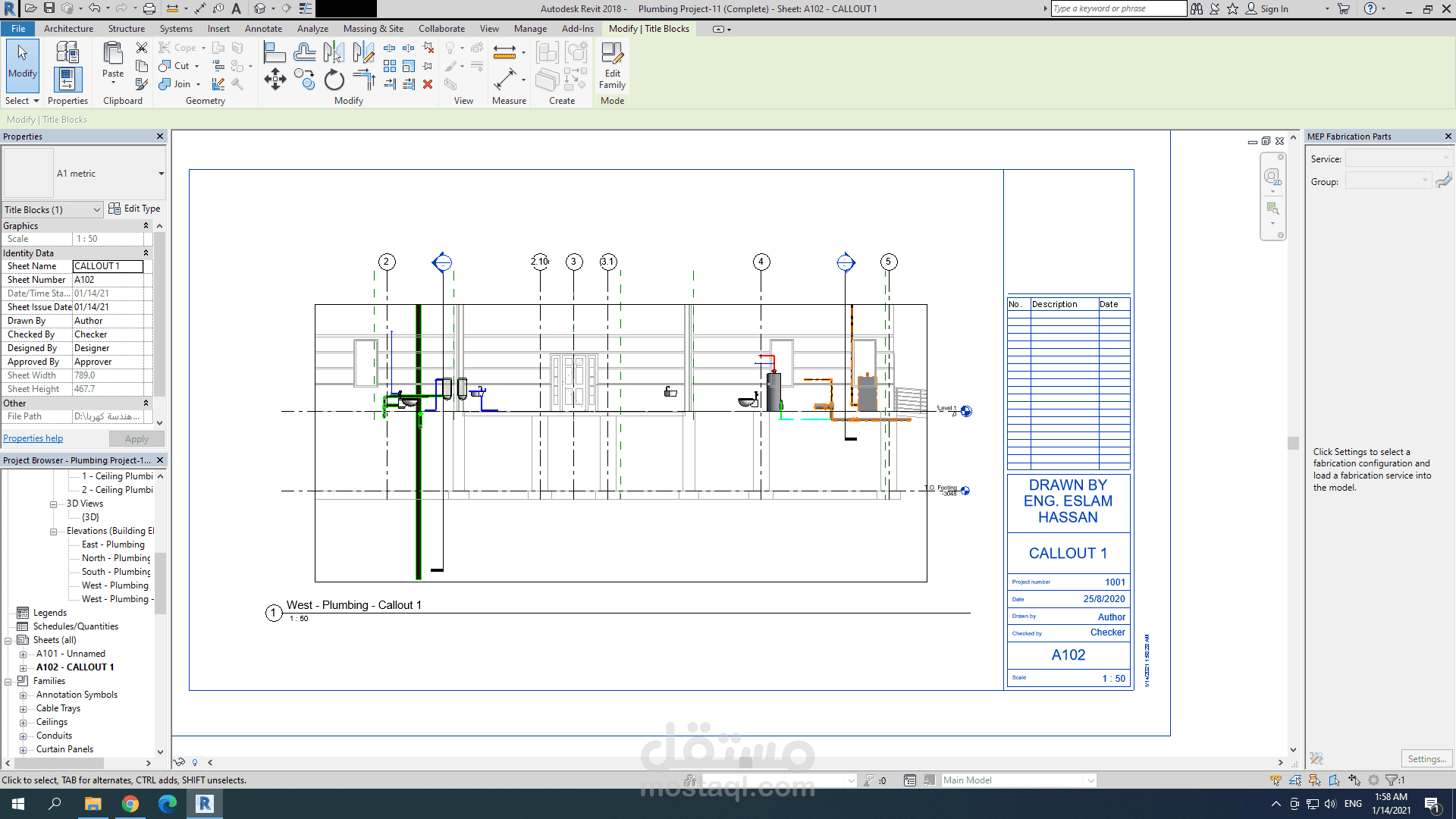Open the Edit Family tool
The height and width of the screenshot is (819, 1456).
(612, 65)
